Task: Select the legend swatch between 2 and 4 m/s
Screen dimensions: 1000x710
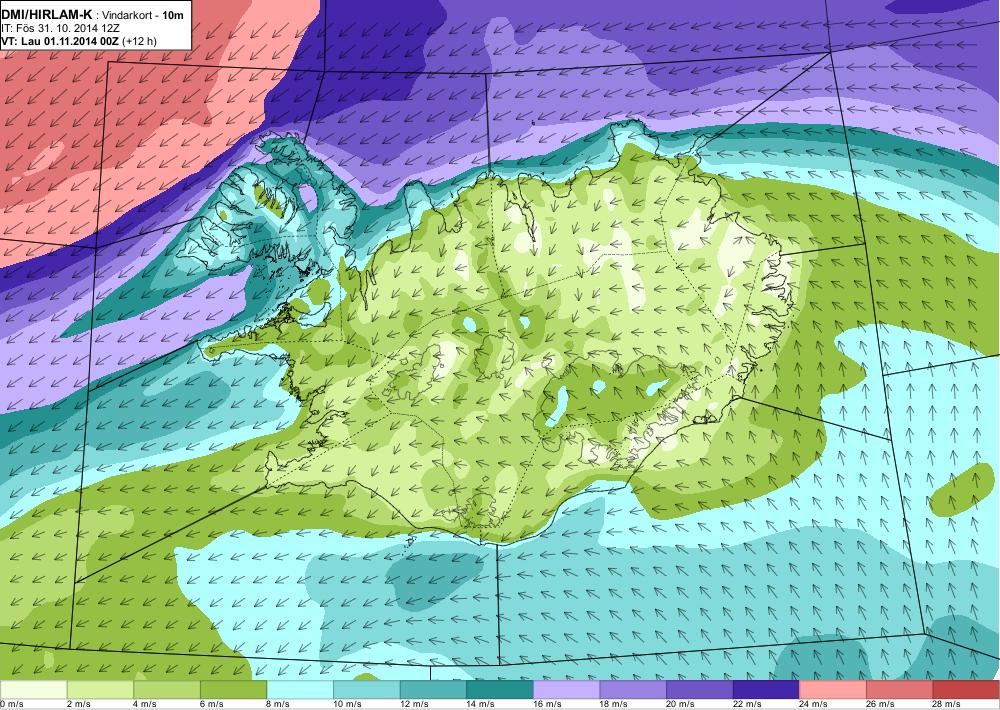Action: tap(99, 690)
